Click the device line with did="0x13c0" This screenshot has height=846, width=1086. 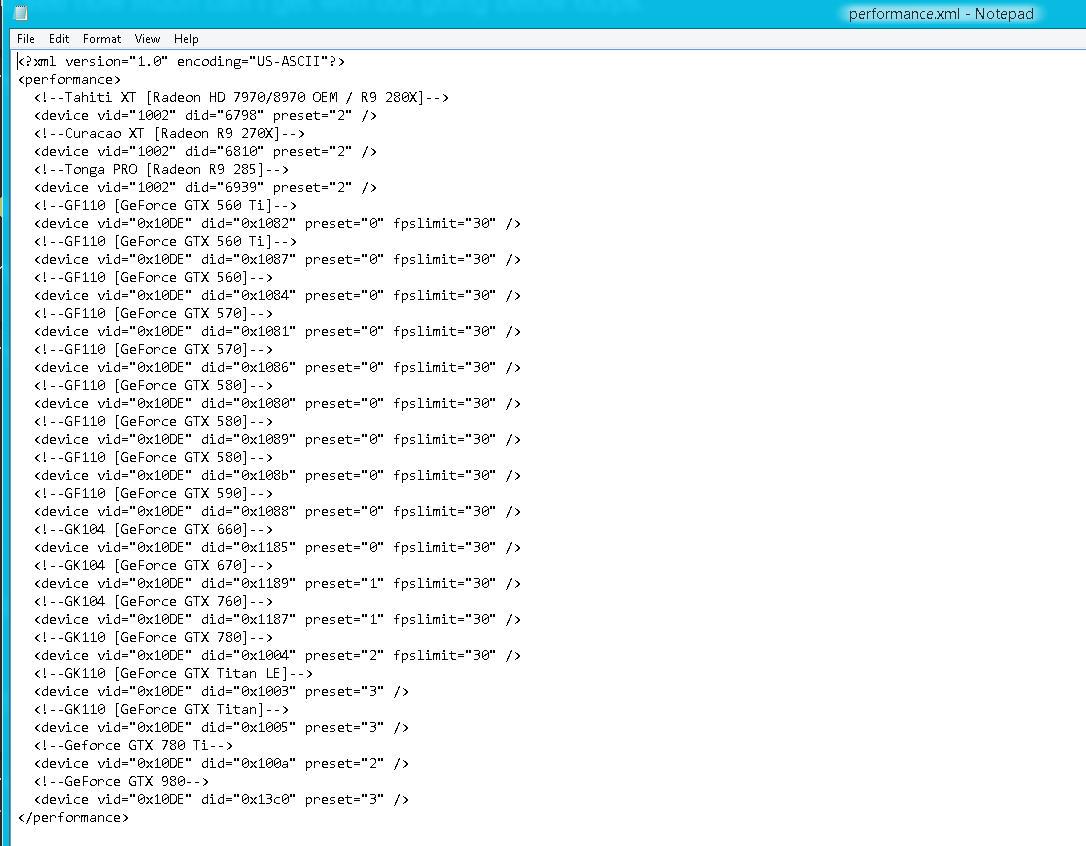221,800
